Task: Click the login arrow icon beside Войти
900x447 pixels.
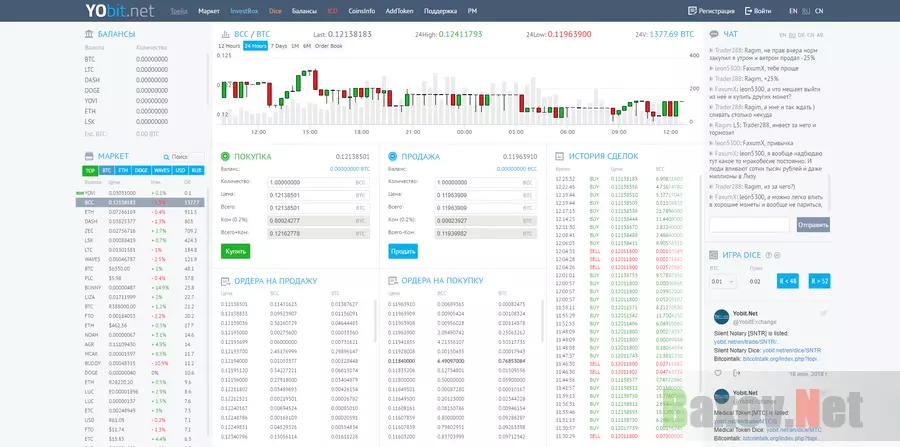Action: (748, 11)
